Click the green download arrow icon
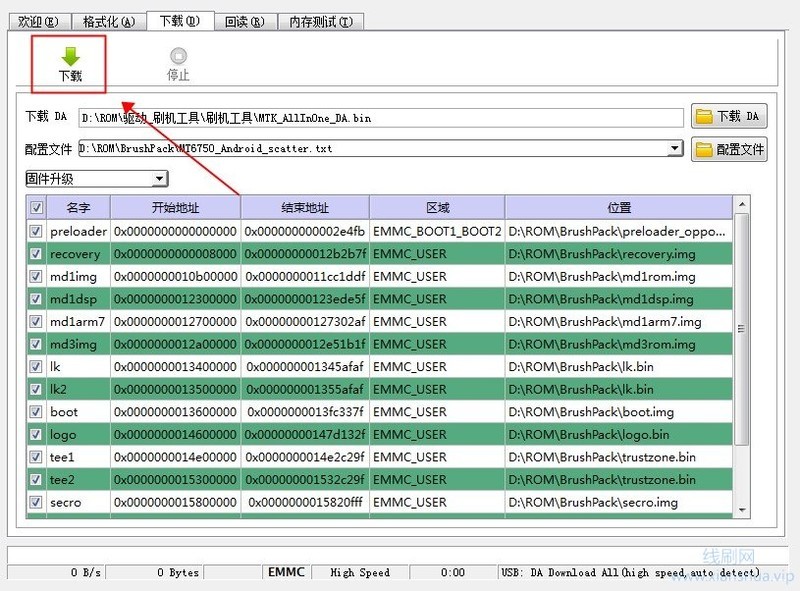 click(x=70, y=57)
